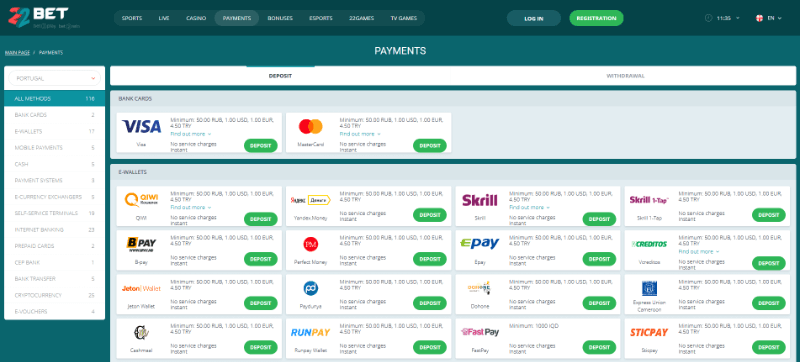Open the Esports menu
Screen dimensions: 800x362
[x=321, y=18]
